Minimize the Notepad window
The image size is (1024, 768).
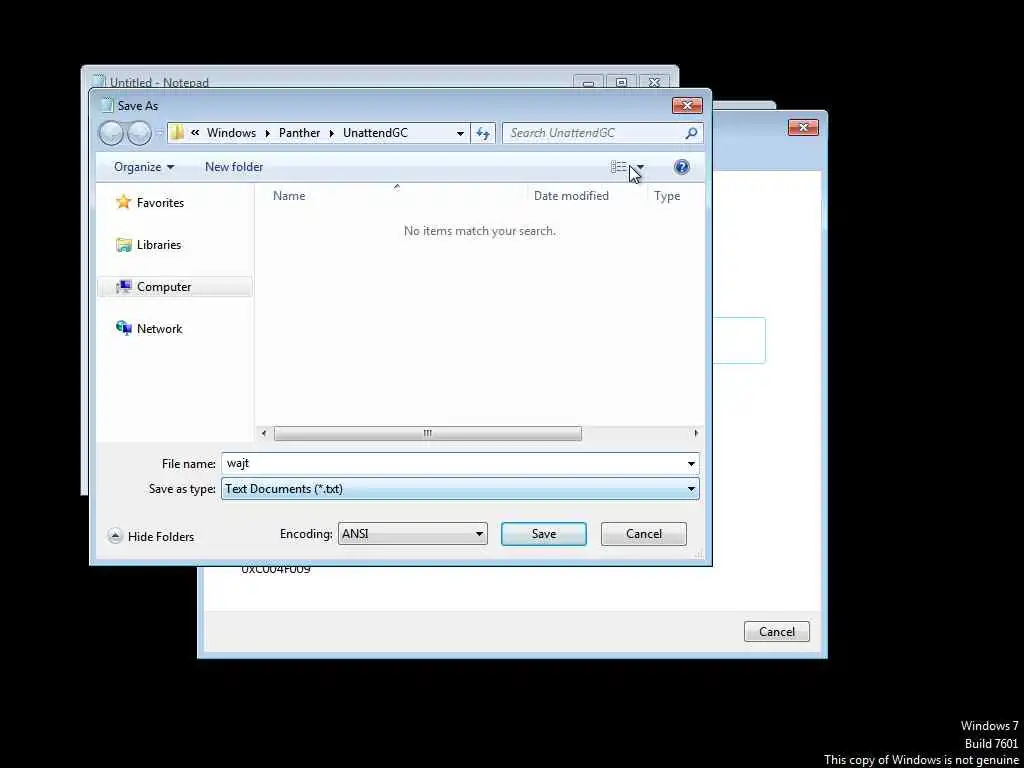click(x=588, y=82)
